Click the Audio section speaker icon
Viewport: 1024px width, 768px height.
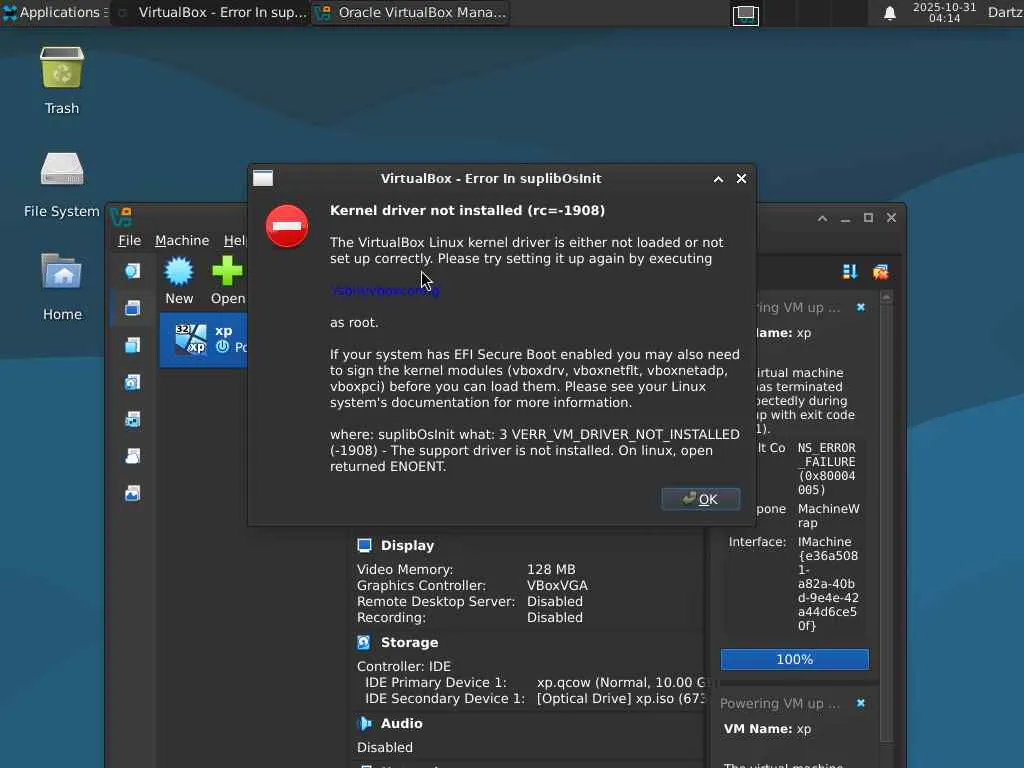[364, 724]
